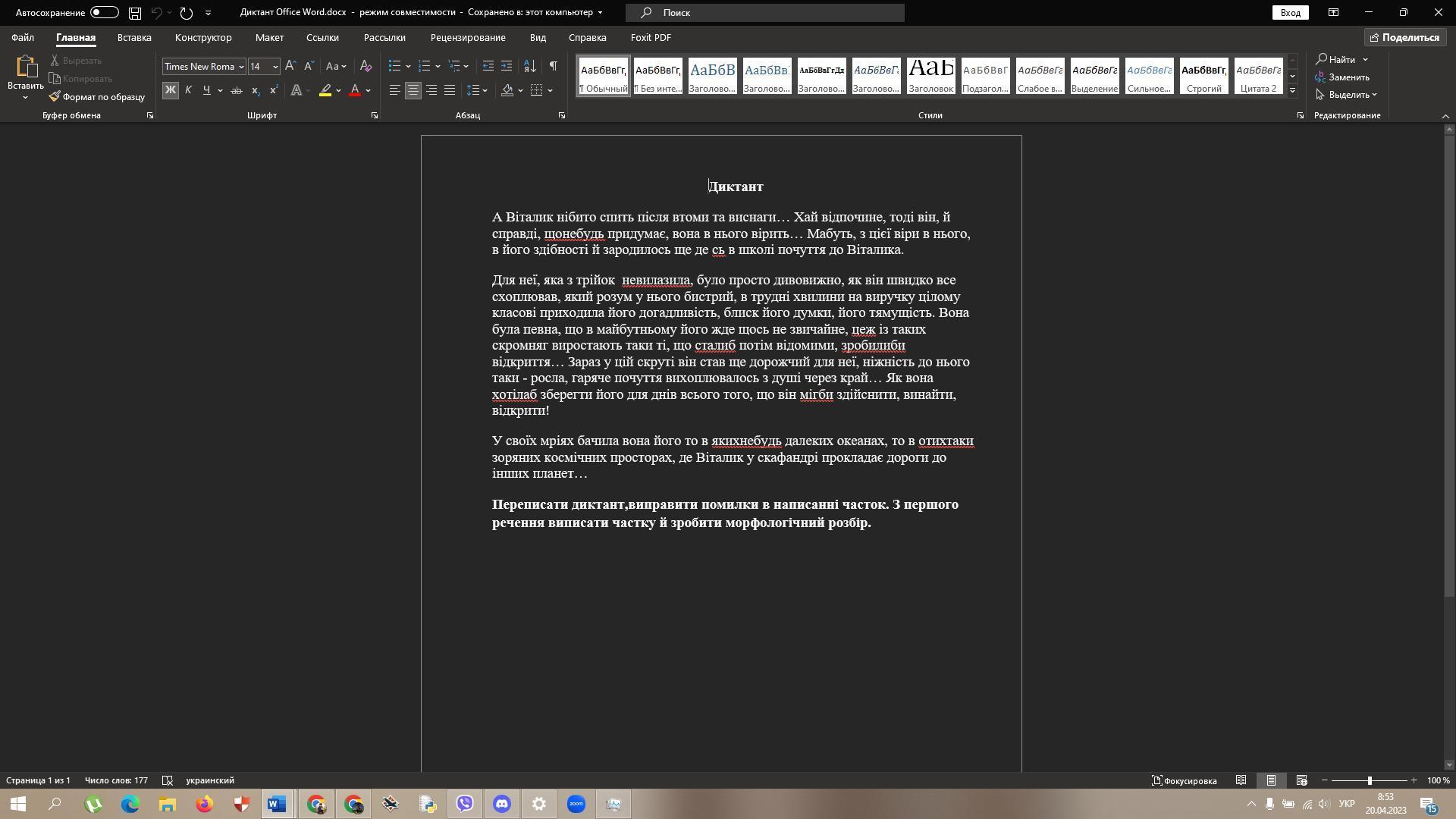Apply Justify text alignment
Viewport: 1456px width, 819px height.
[x=450, y=90]
